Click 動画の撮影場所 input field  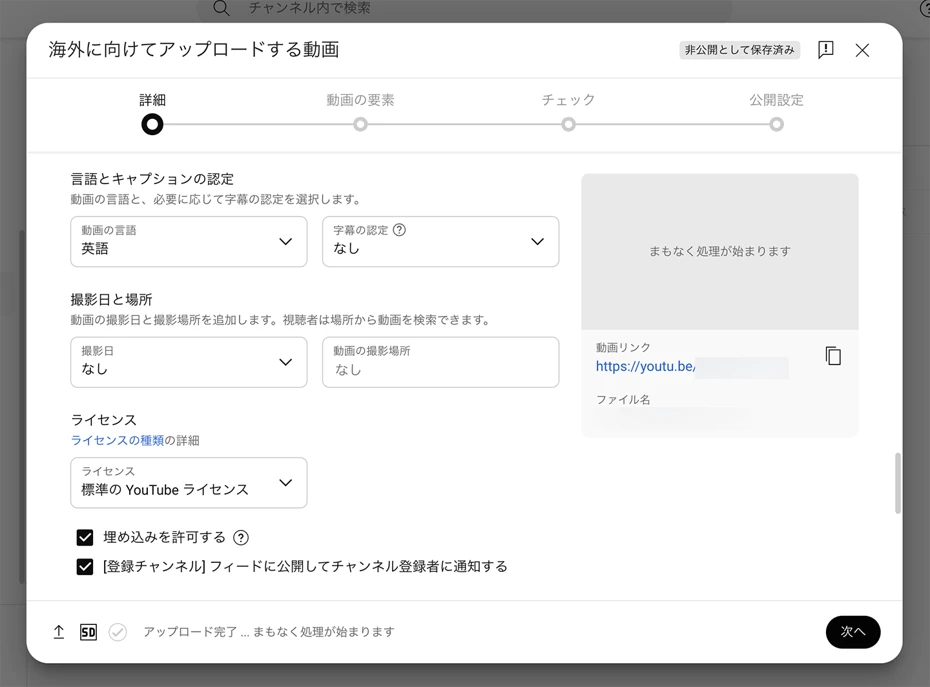coord(441,362)
